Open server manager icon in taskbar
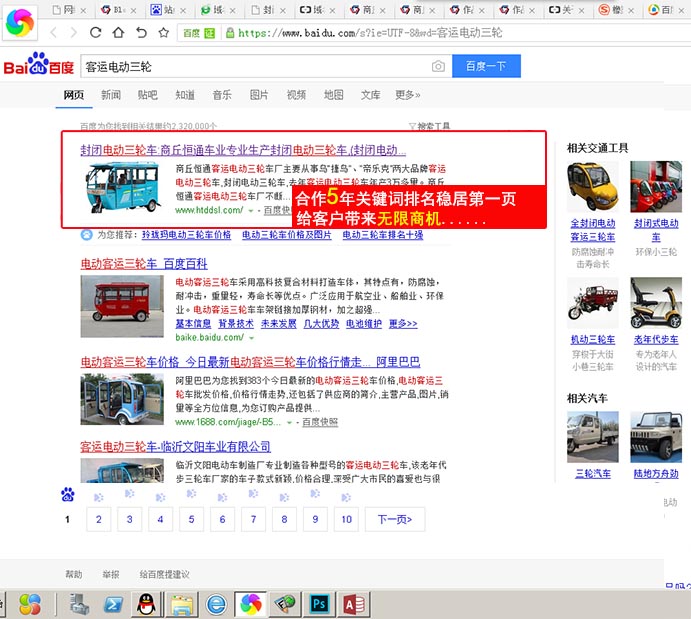The height and width of the screenshot is (619, 691). [79, 604]
